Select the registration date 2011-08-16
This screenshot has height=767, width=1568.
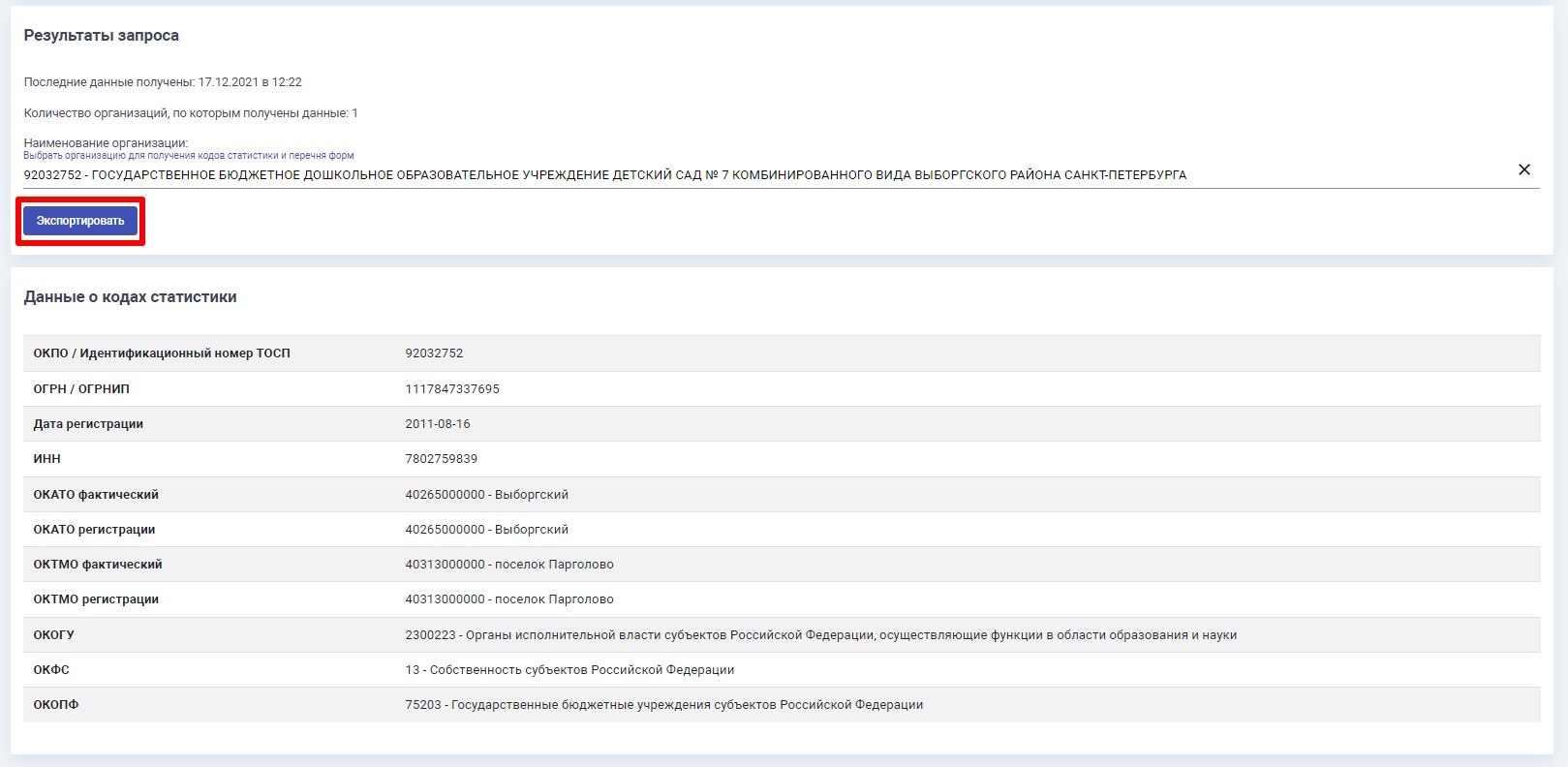coord(438,424)
